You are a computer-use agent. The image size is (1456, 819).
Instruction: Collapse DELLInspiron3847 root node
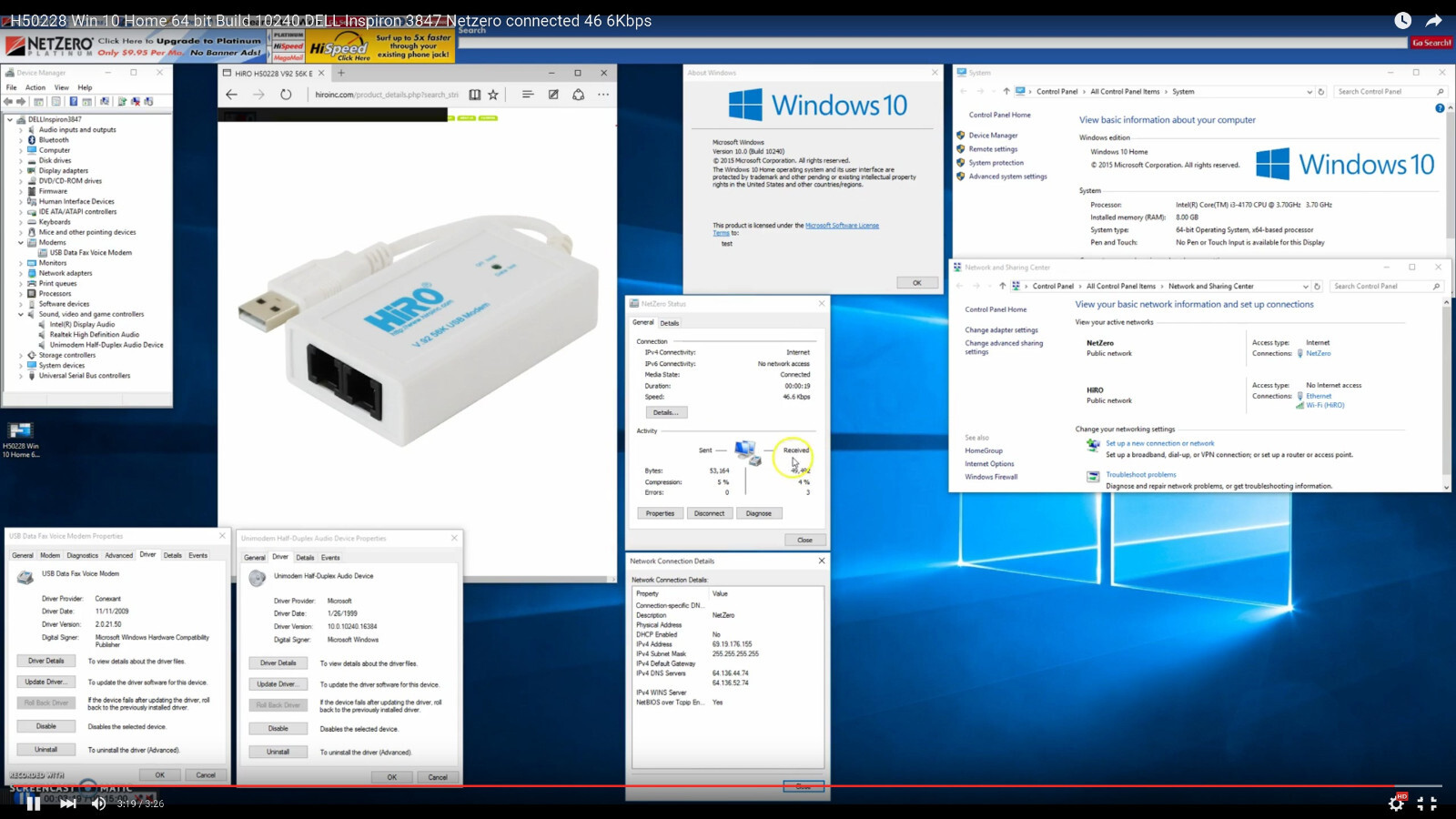[x=10, y=119]
